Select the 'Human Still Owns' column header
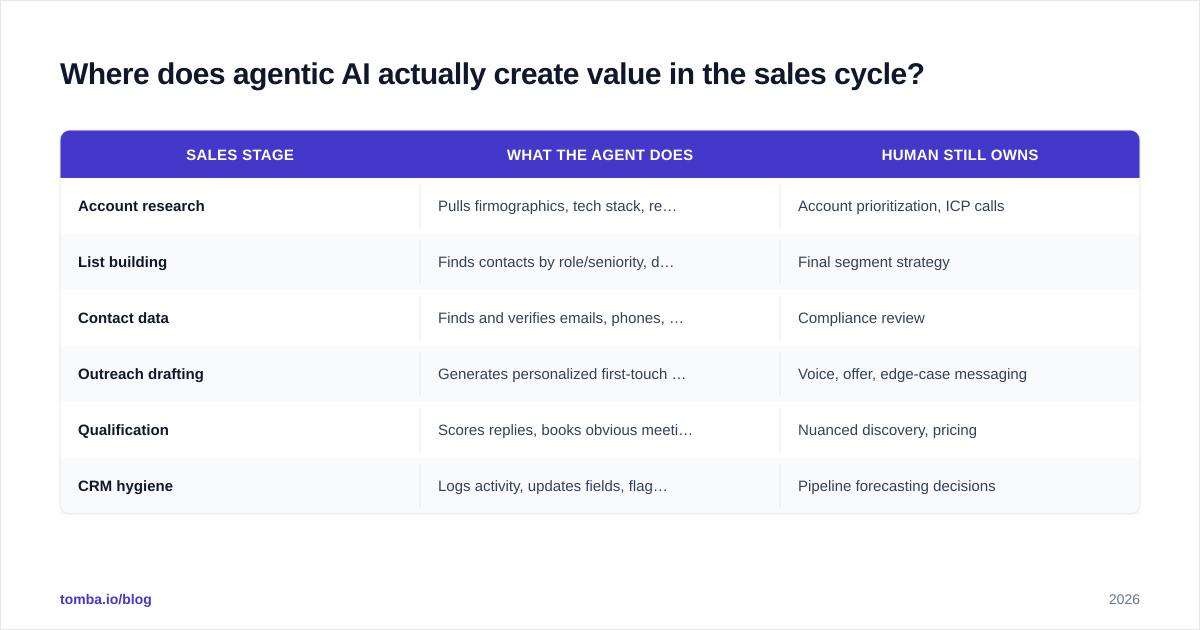1200x630 pixels. (x=960, y=155)
